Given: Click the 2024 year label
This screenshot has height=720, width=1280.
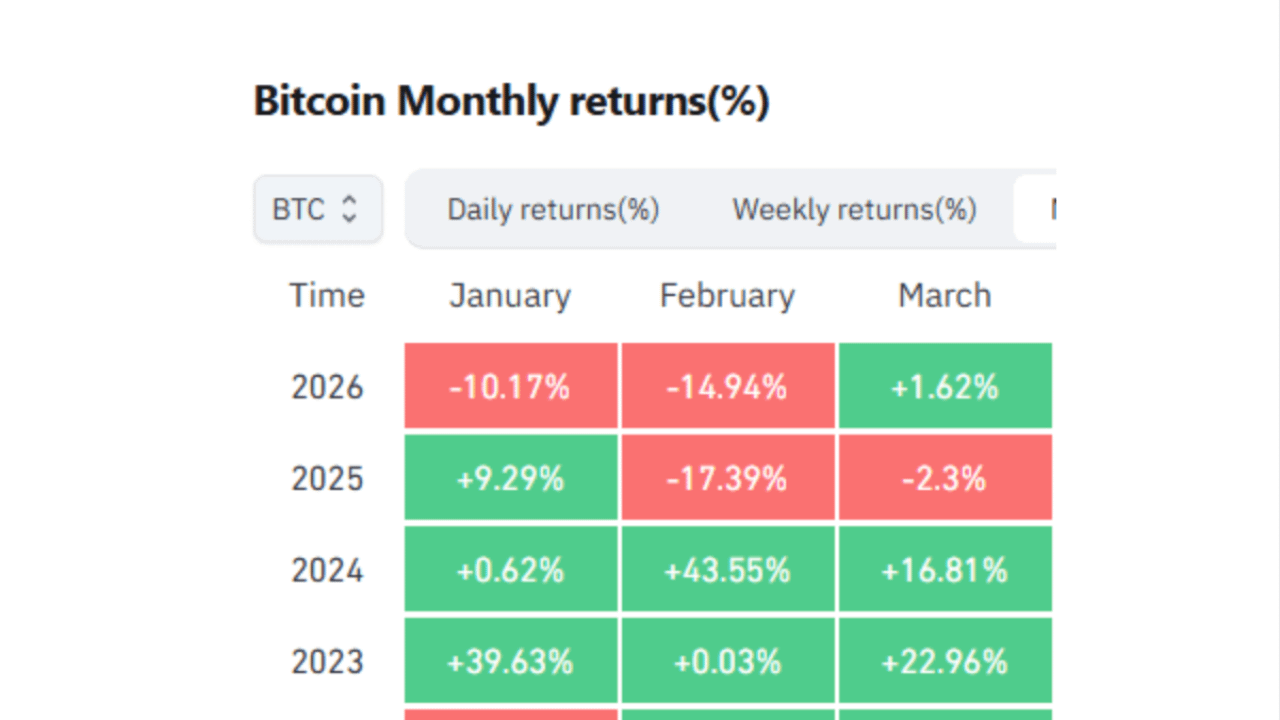Looking at the screenshot, I should [x=327, y=569].
